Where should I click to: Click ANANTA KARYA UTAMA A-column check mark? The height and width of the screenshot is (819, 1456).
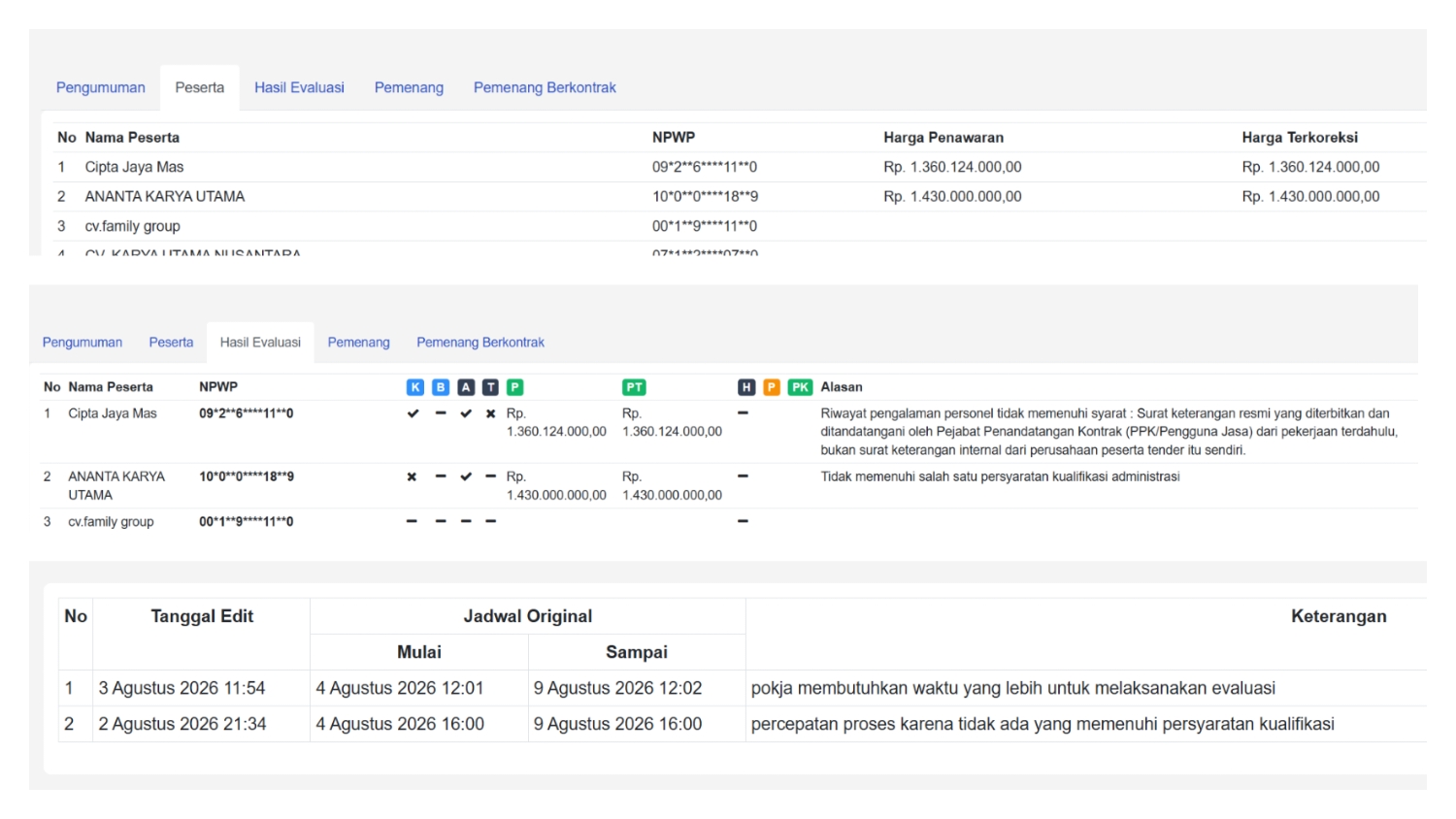tap(466, 476)
